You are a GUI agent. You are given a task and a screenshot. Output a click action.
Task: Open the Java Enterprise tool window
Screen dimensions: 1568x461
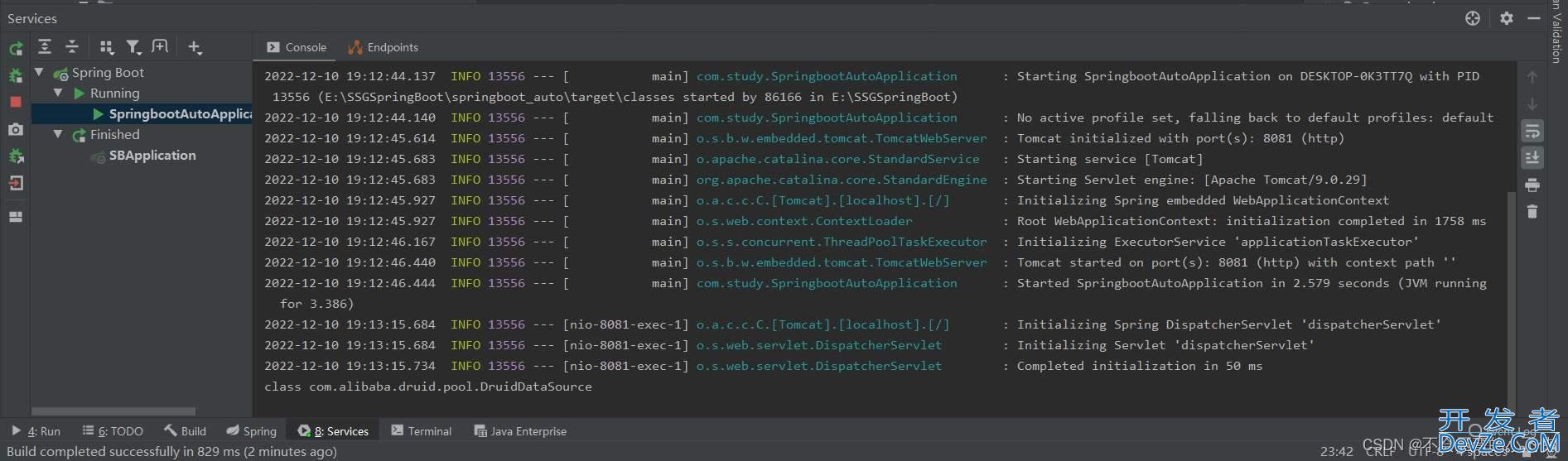click(520, 431)
